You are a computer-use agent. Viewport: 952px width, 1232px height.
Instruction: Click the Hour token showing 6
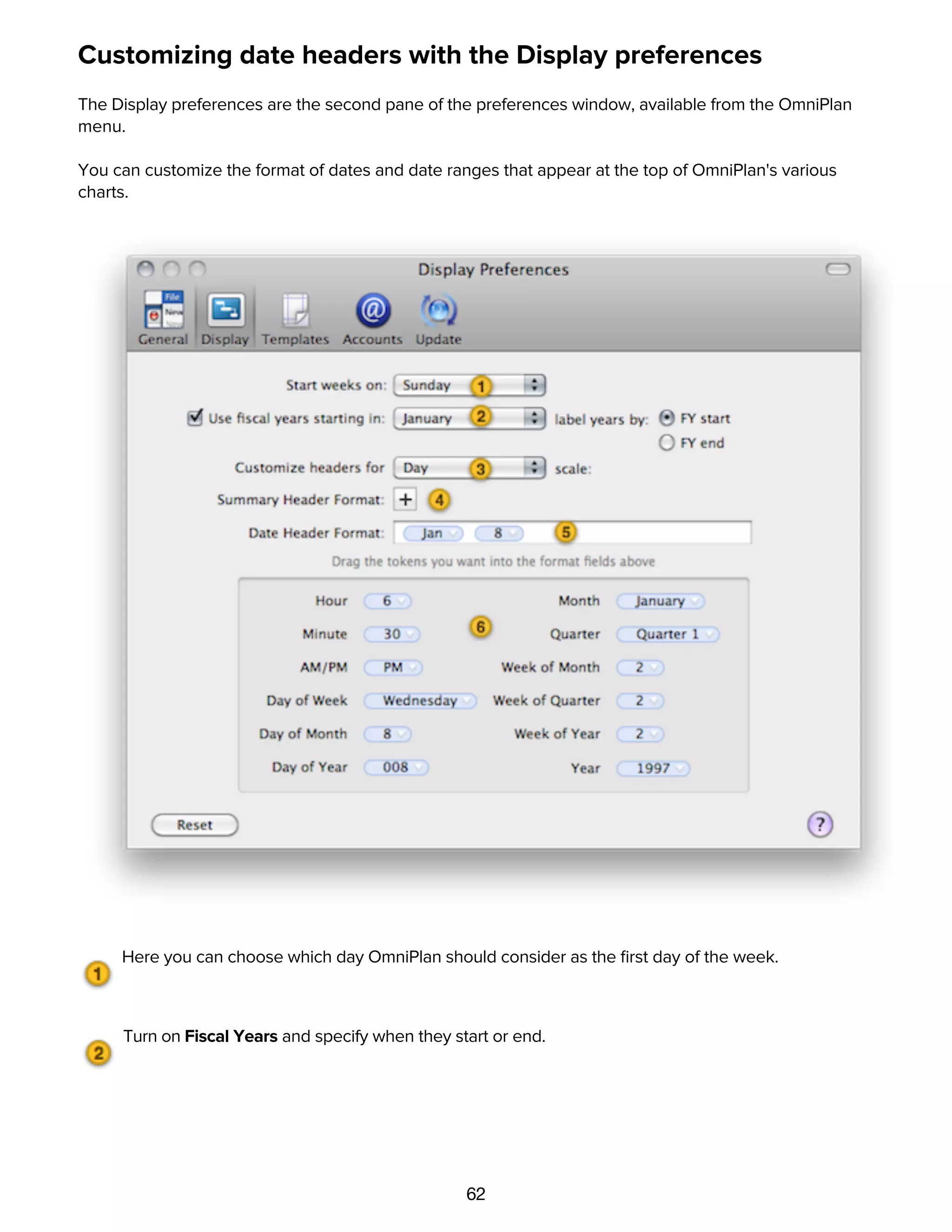coord(388,601)
